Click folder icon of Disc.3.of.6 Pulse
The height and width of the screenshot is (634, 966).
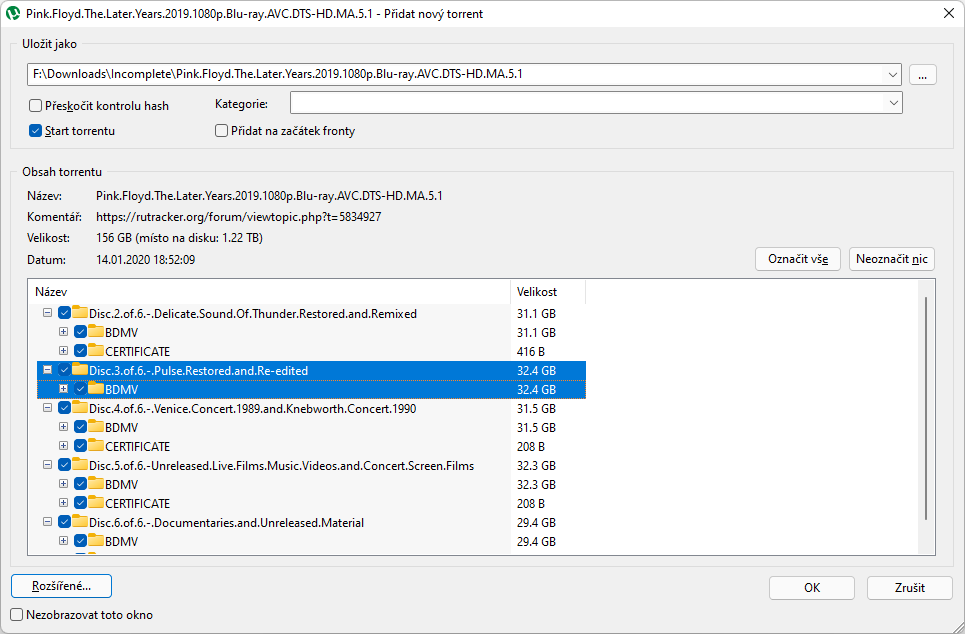tap(80, 370)
